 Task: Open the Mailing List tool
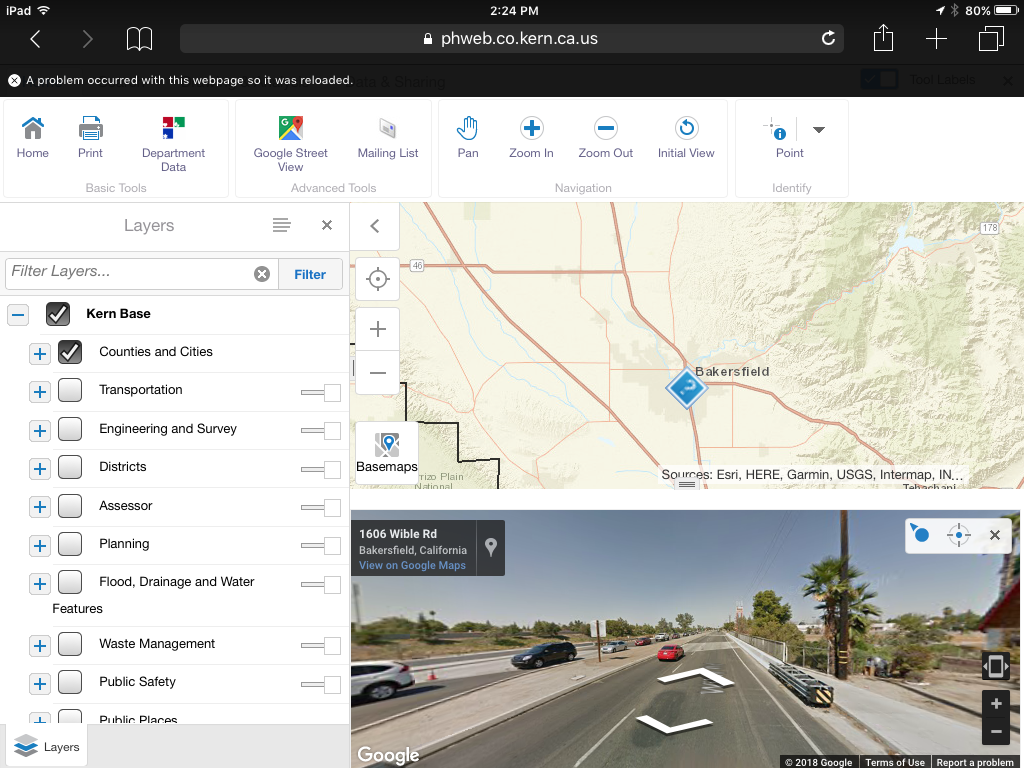tap(388, 137)
